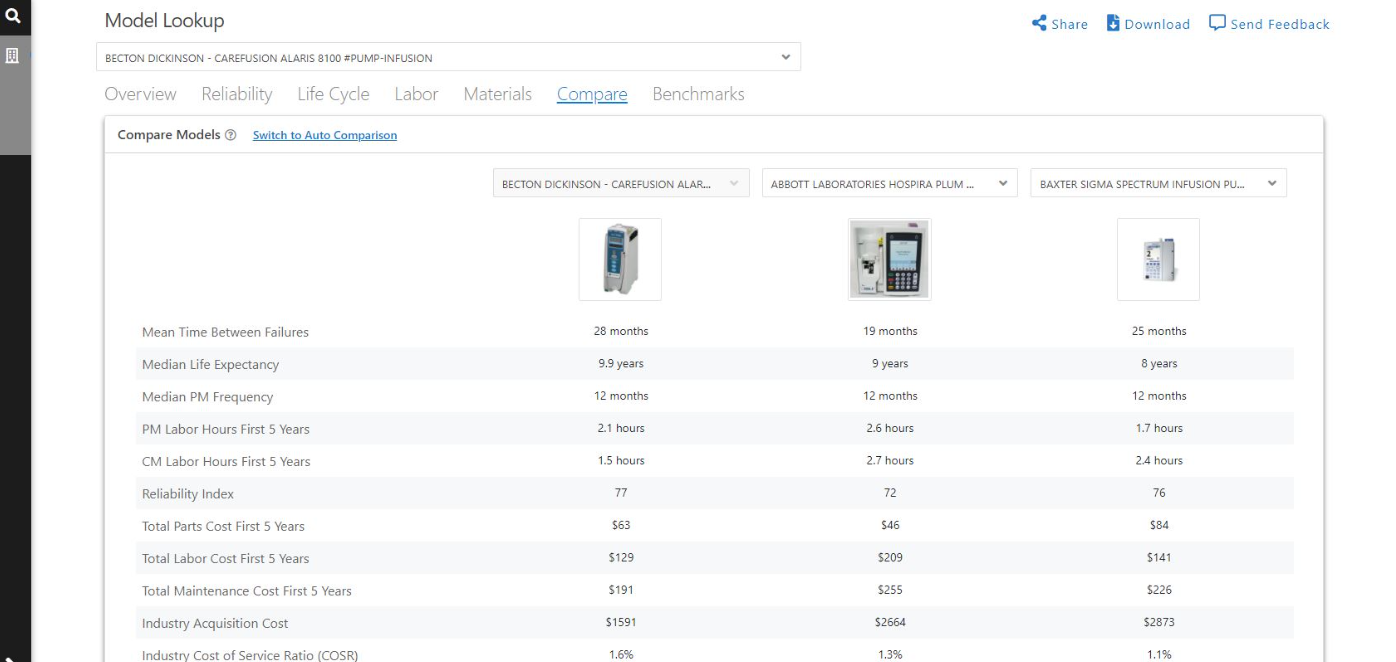The width and height of the screenshot is (1396, 662).
Task: Switch to the Overview tab
Action: (x=140, y=94)
